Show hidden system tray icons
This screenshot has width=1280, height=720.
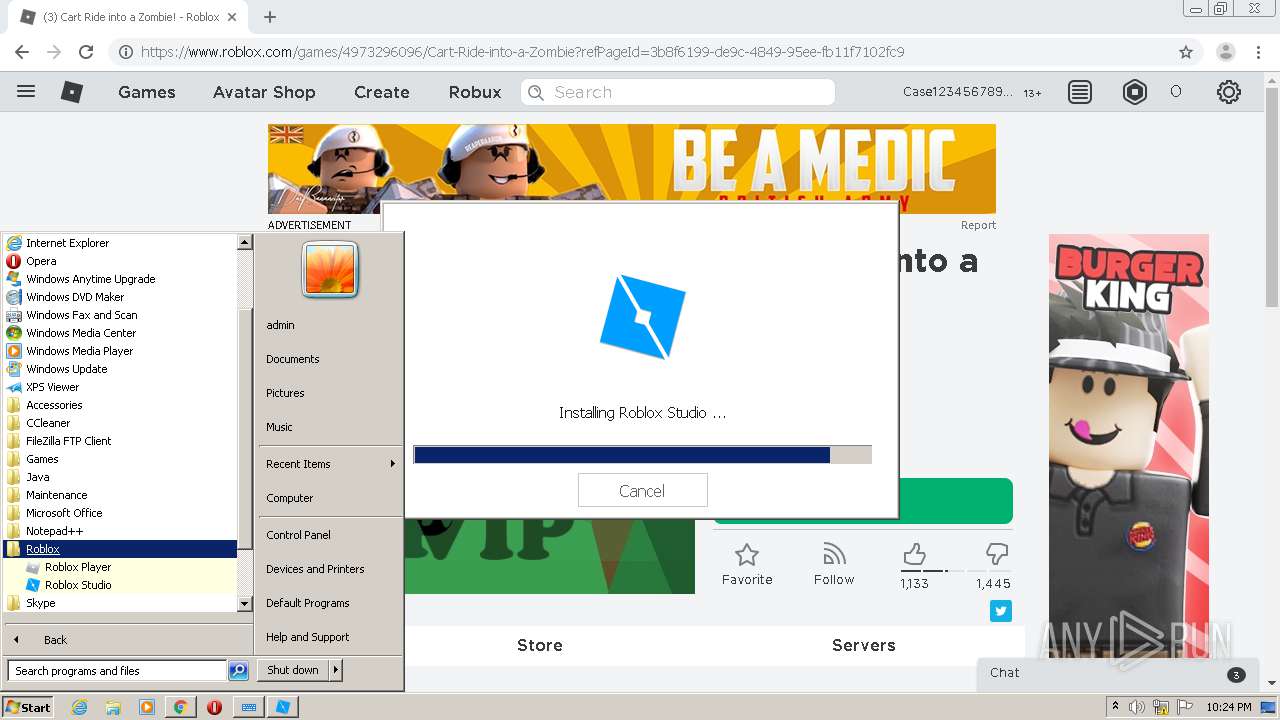[1115, 707]
